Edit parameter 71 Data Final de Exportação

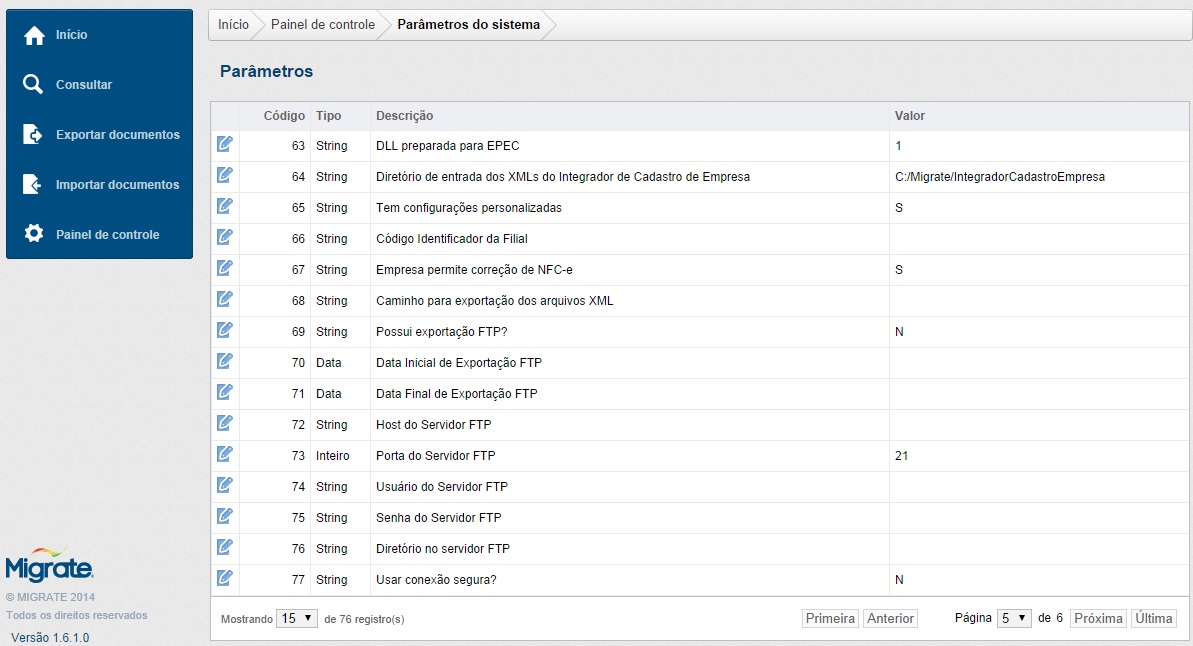click(x=224, y=392)
